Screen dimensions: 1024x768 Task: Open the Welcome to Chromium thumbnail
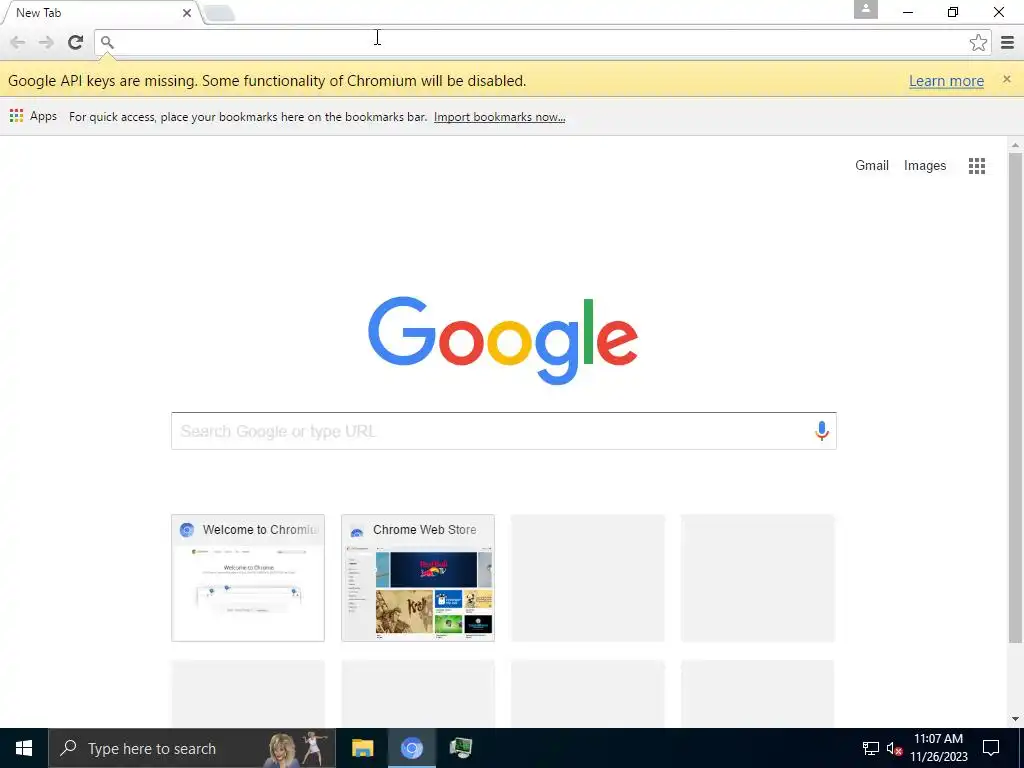[x=248, y=578]
